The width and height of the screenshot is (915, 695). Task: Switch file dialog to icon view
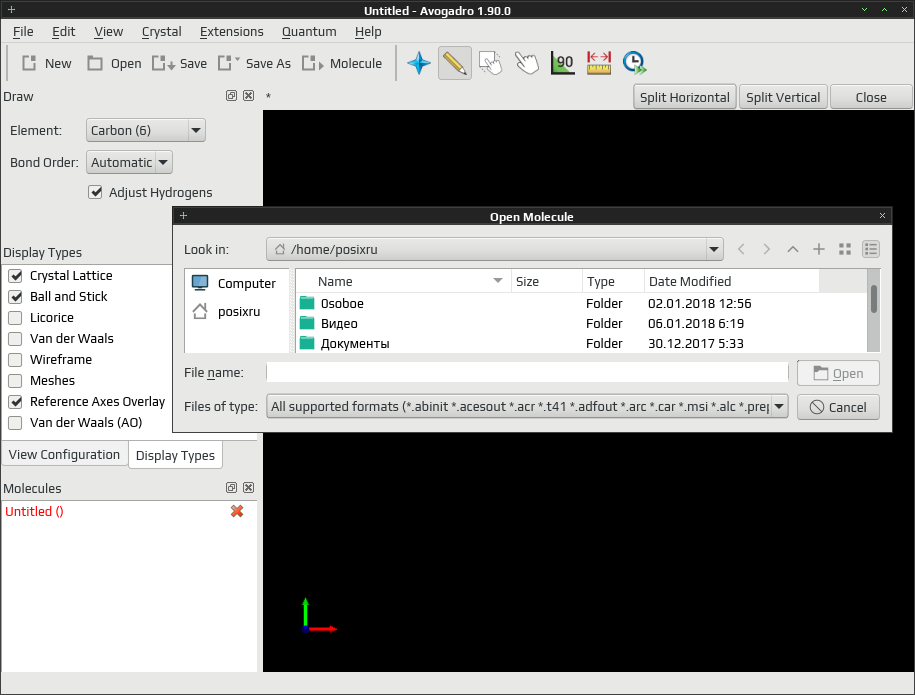844,250
